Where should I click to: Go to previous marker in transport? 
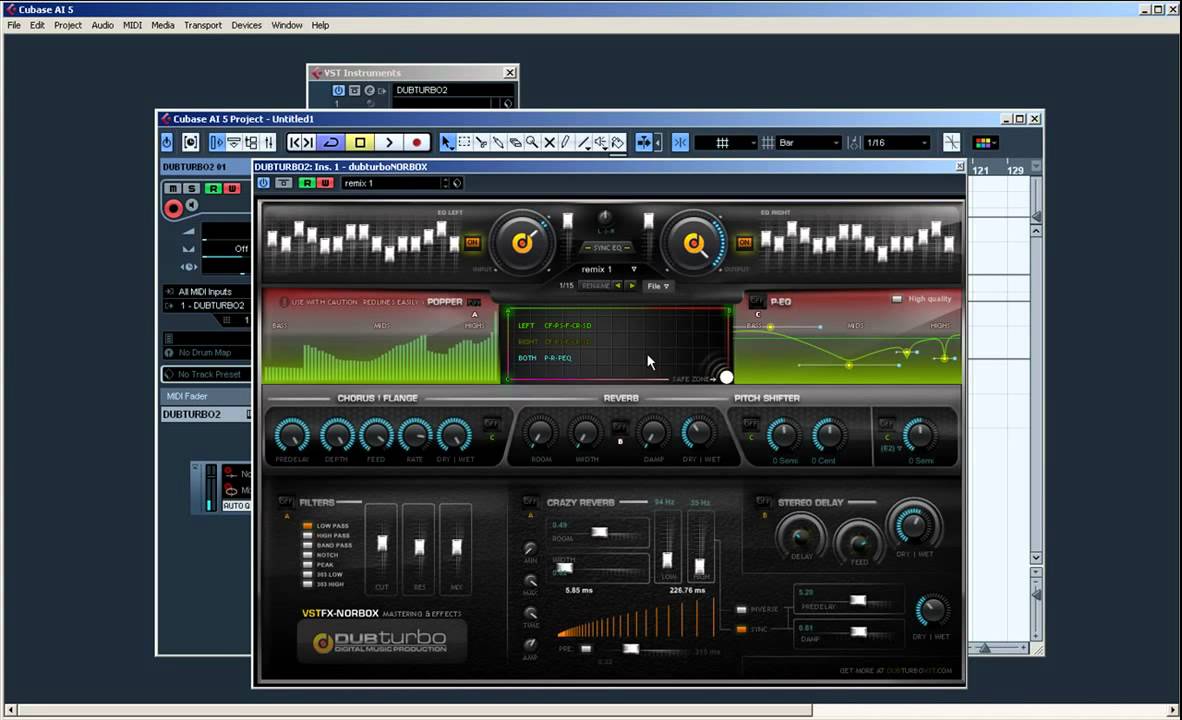(x=294, y=142)
